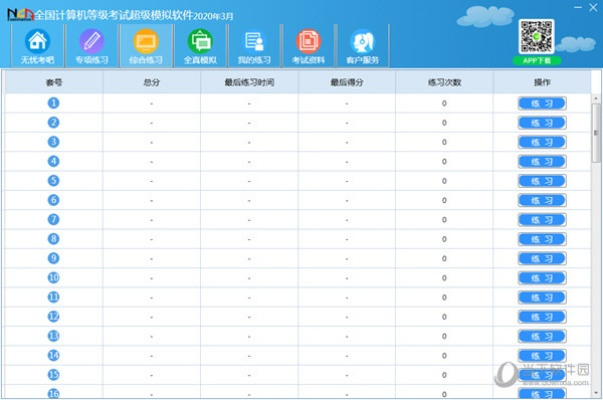Select set number 2 circle icon
This screenshot has height=400, width=603.
click(x=53, y=123)
